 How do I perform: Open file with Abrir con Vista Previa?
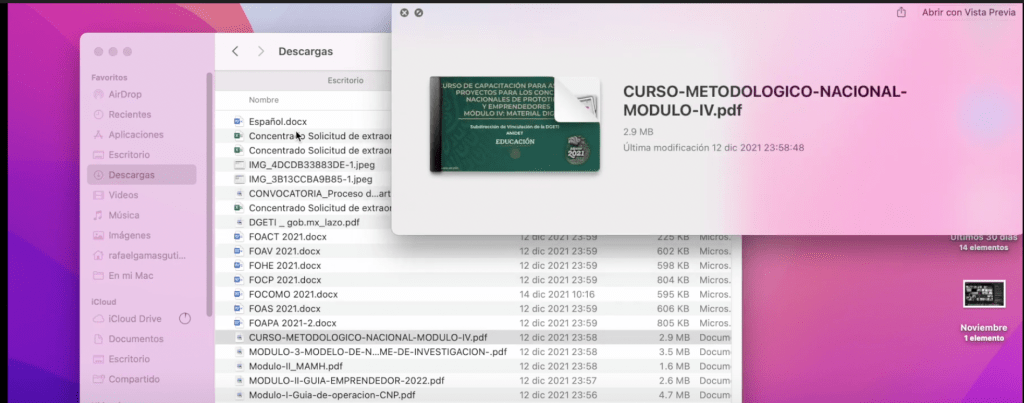[x=967, y=12]
